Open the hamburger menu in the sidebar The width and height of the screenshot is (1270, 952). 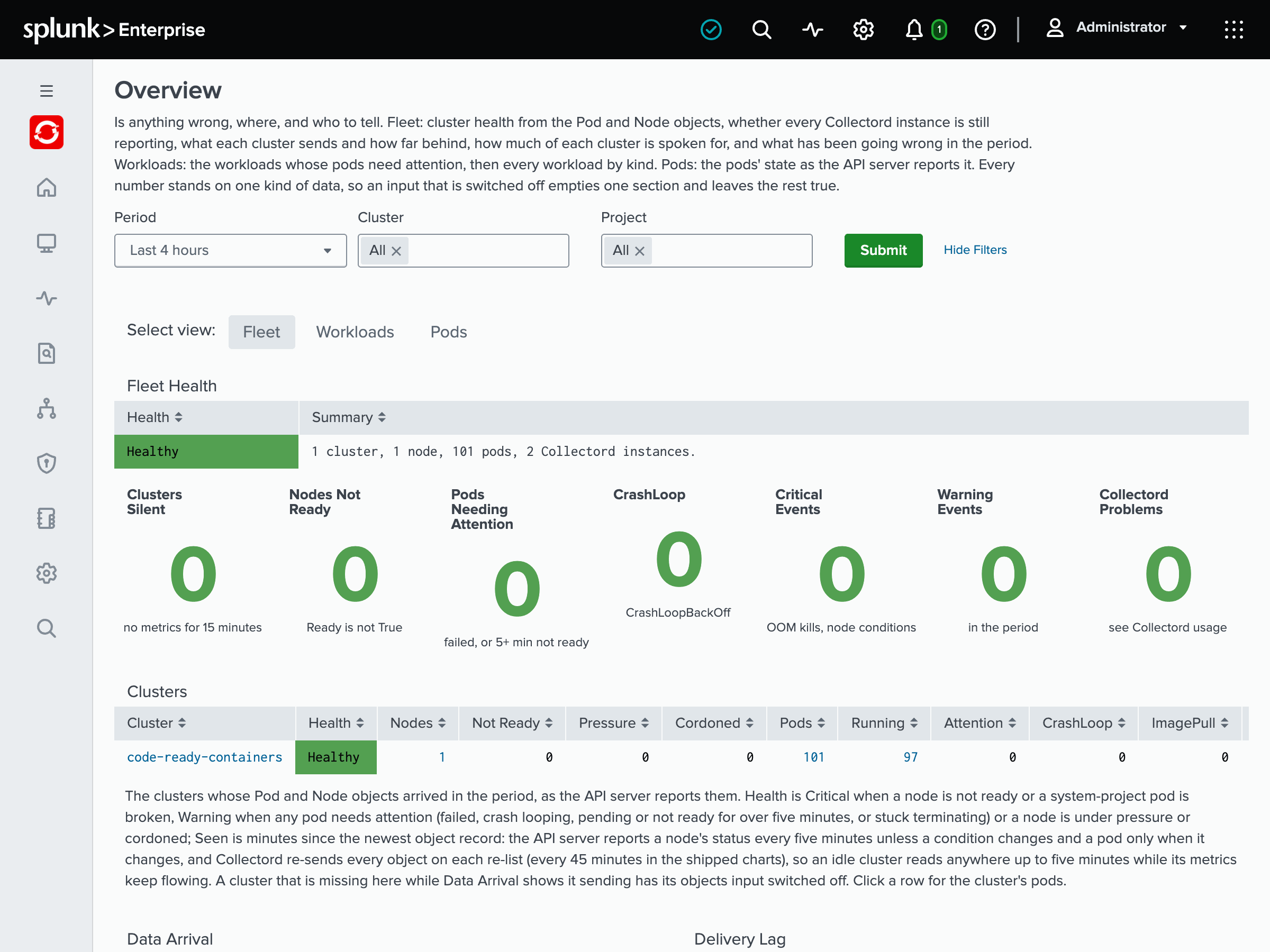(x=47, y=90)
